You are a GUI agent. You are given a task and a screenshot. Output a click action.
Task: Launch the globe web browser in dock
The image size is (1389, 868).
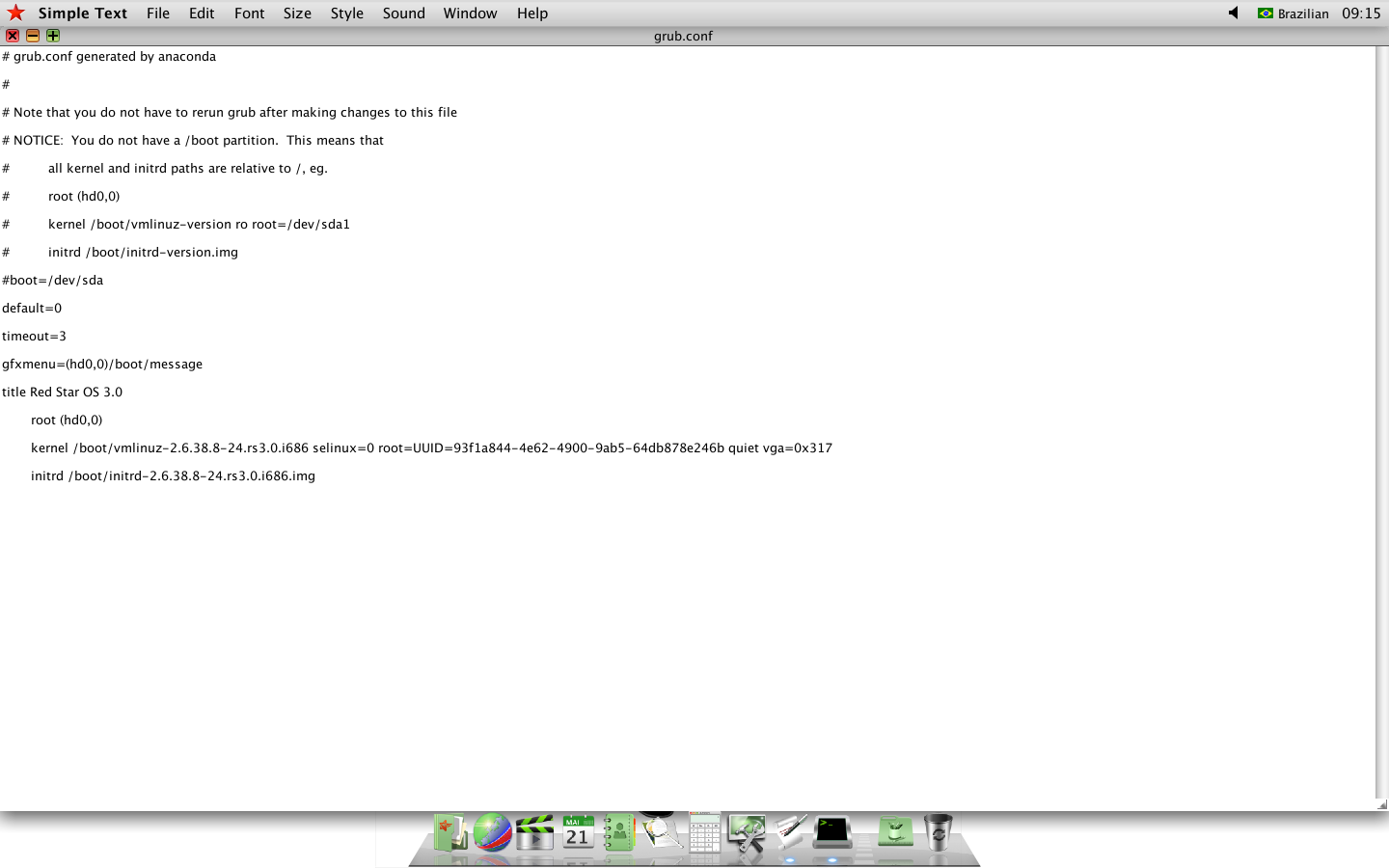[x=492, y=832]
